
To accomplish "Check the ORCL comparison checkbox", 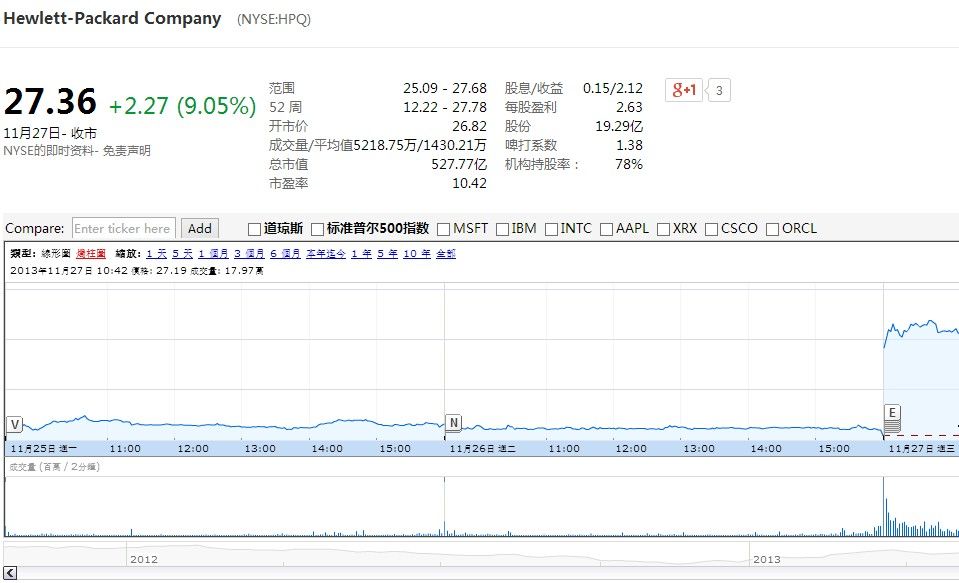I will coord(772,229).
